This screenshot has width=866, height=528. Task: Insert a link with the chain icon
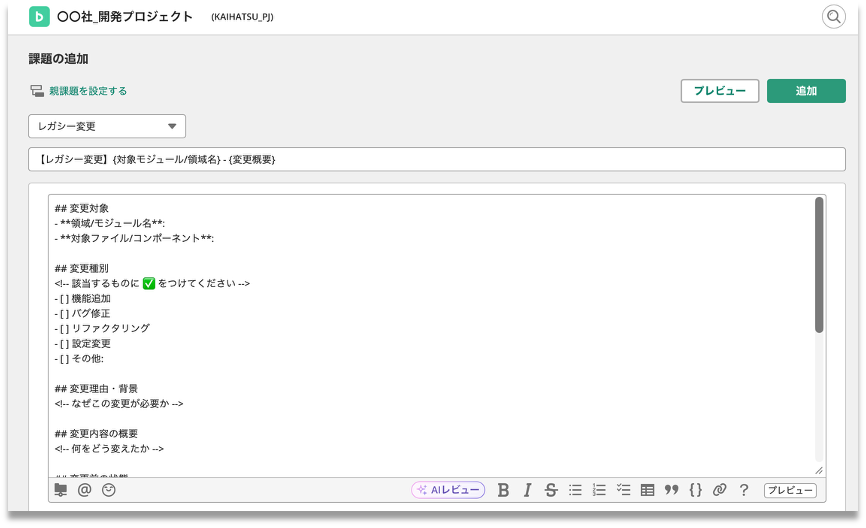[719, 490]
